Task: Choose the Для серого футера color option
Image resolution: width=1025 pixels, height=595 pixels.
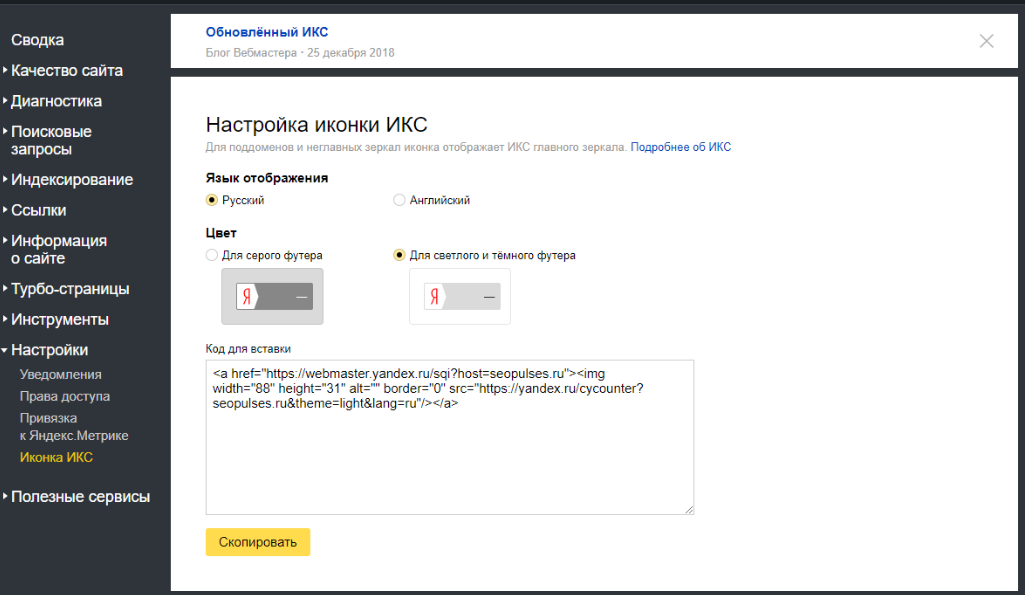Action: click(212, 255)
